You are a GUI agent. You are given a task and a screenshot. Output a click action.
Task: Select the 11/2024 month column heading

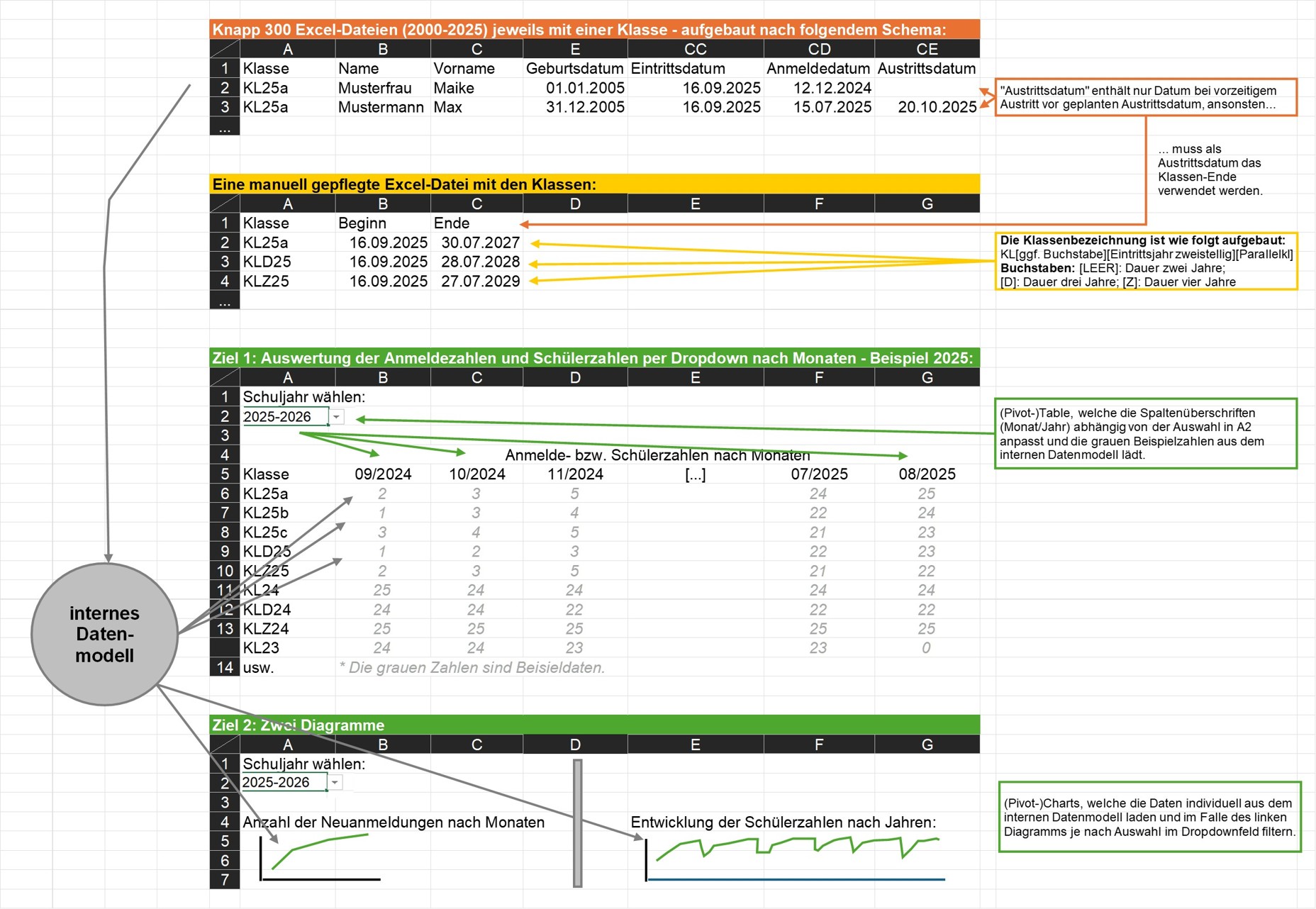coord(575,474)
